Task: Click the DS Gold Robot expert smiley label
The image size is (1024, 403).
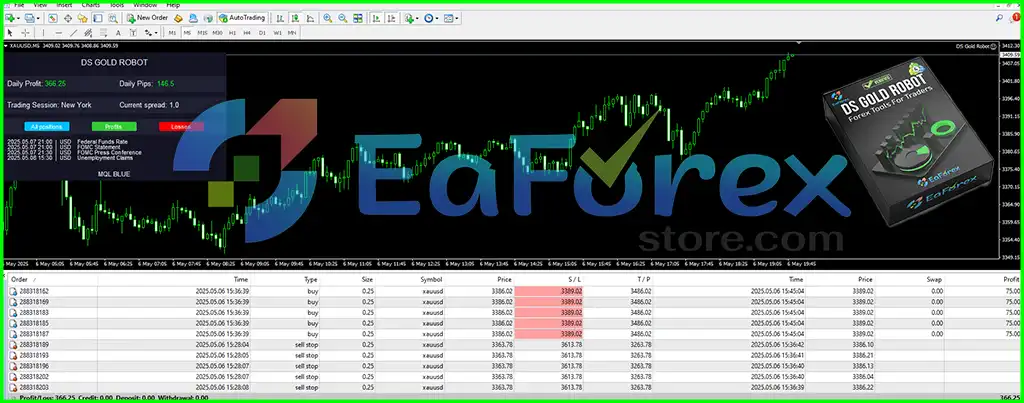Action: tap(976, 46)
